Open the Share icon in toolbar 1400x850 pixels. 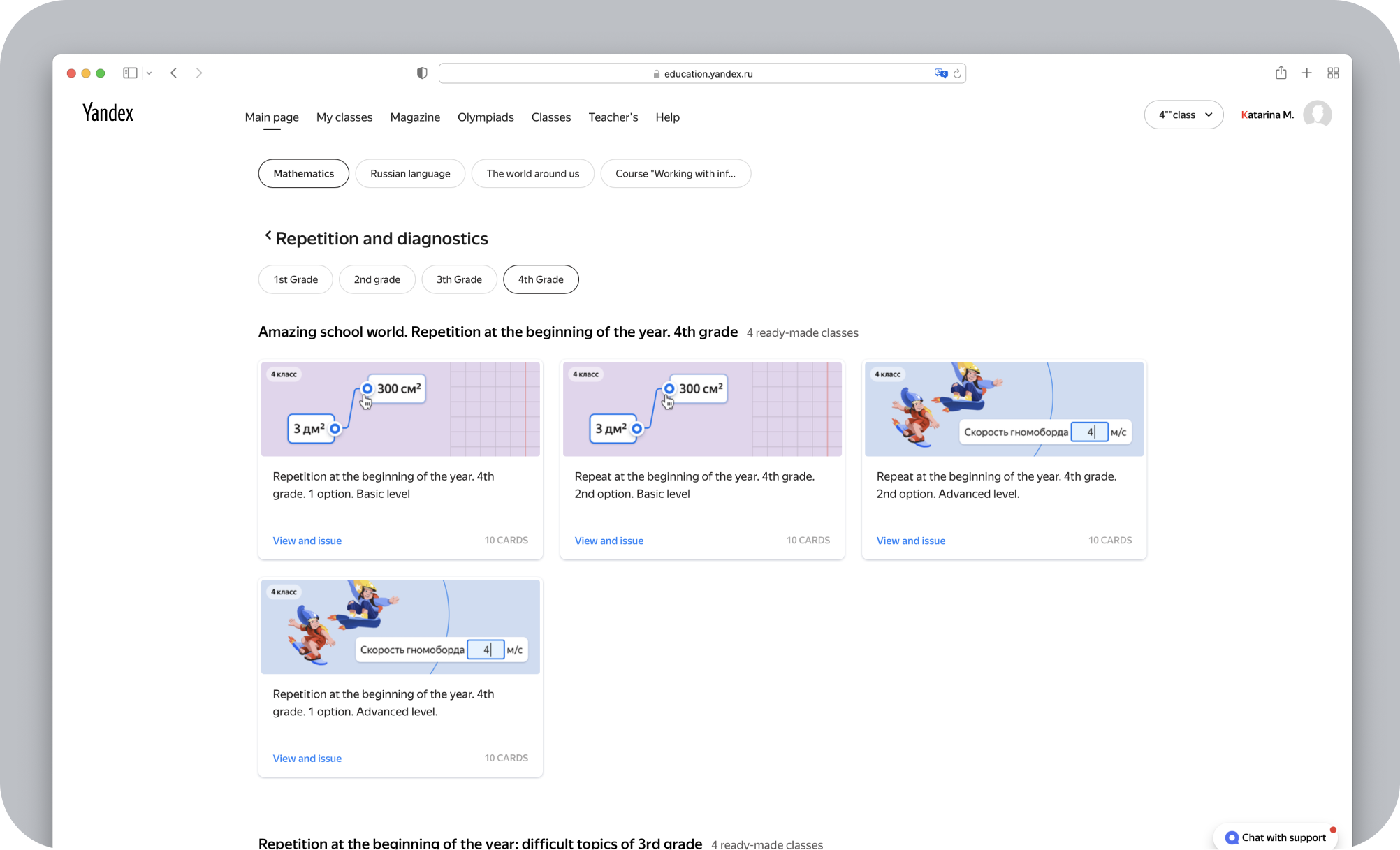[x=1281, y=73]
